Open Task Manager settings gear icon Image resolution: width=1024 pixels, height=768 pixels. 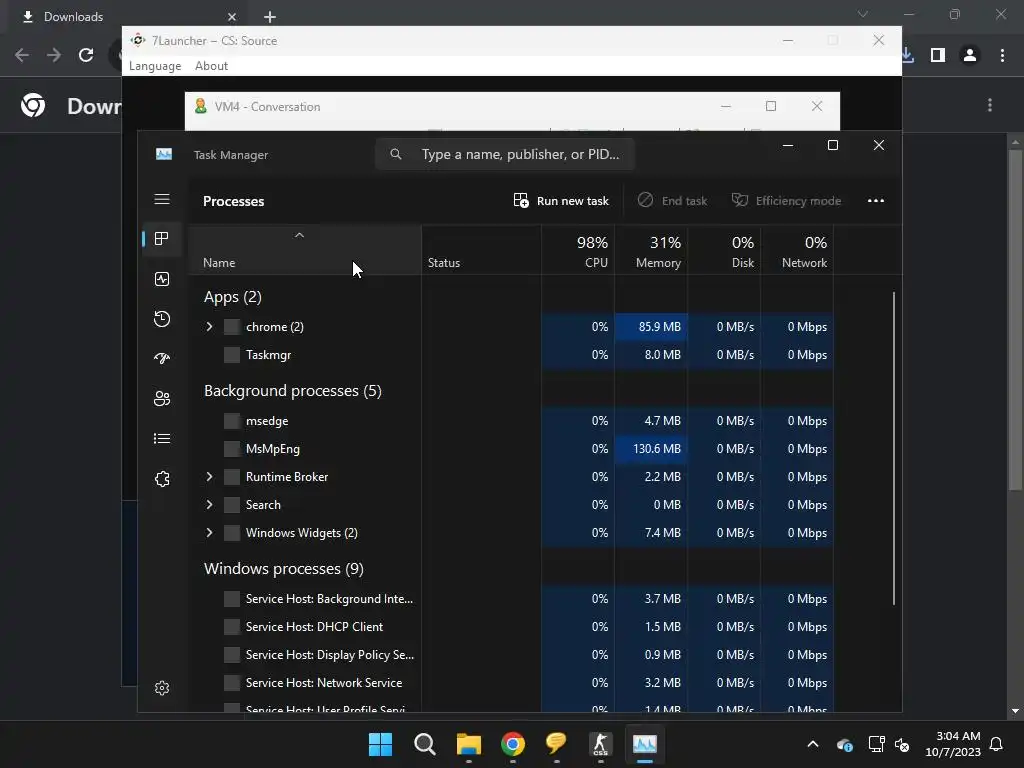[162, 688]
